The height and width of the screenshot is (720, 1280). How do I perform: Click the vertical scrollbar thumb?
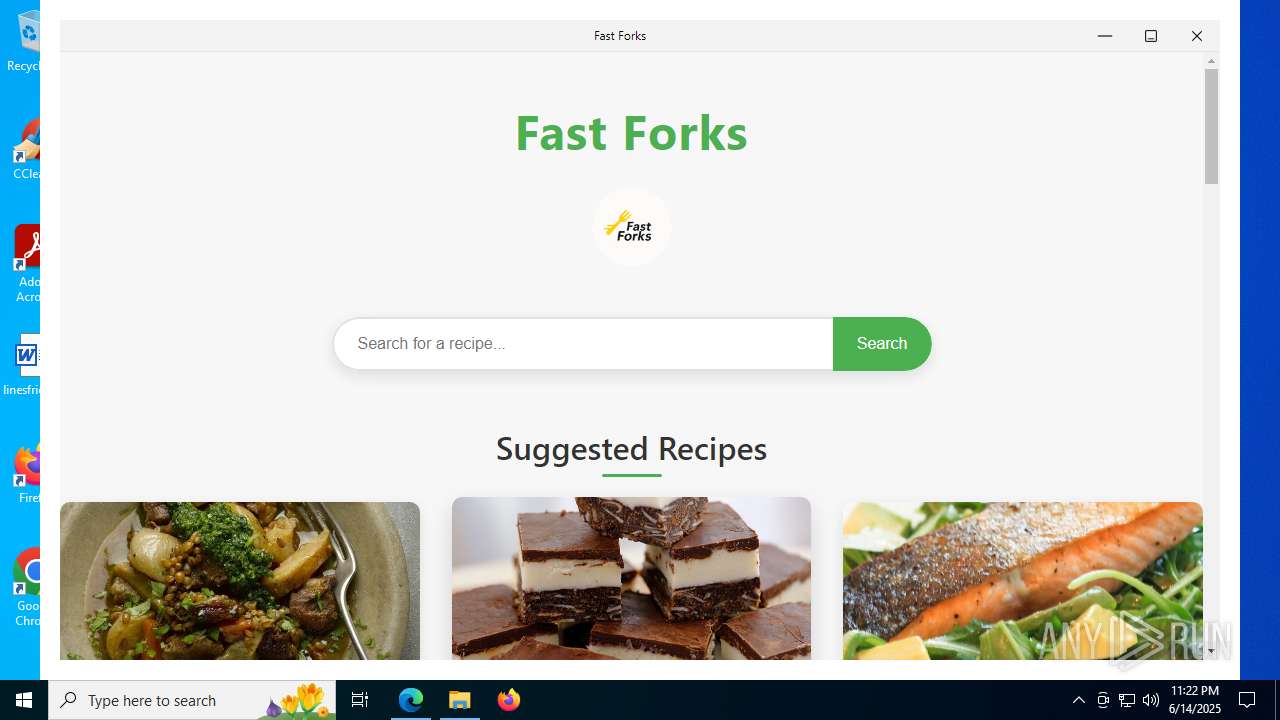click(x=1211, y=127)
